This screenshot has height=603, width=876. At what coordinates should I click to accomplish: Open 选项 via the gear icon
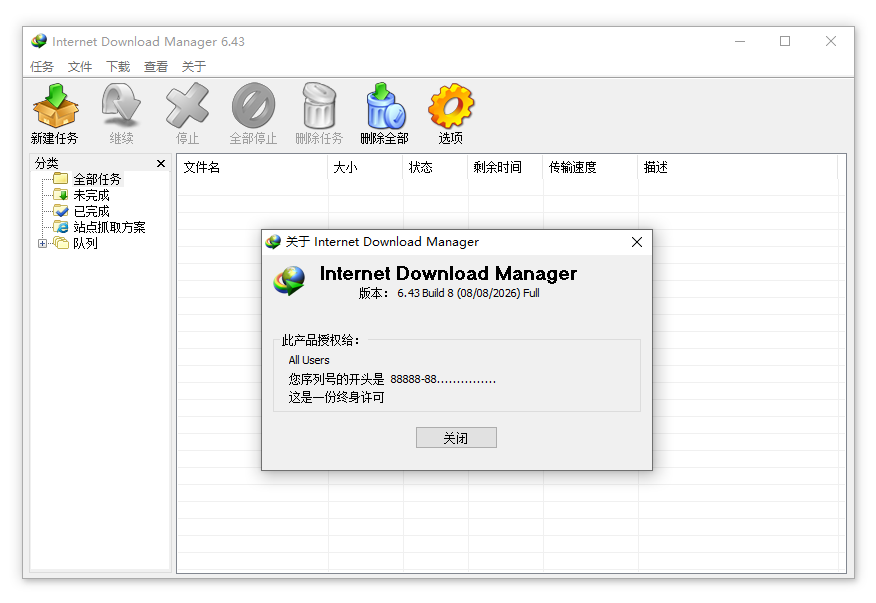tap(451, 106)
